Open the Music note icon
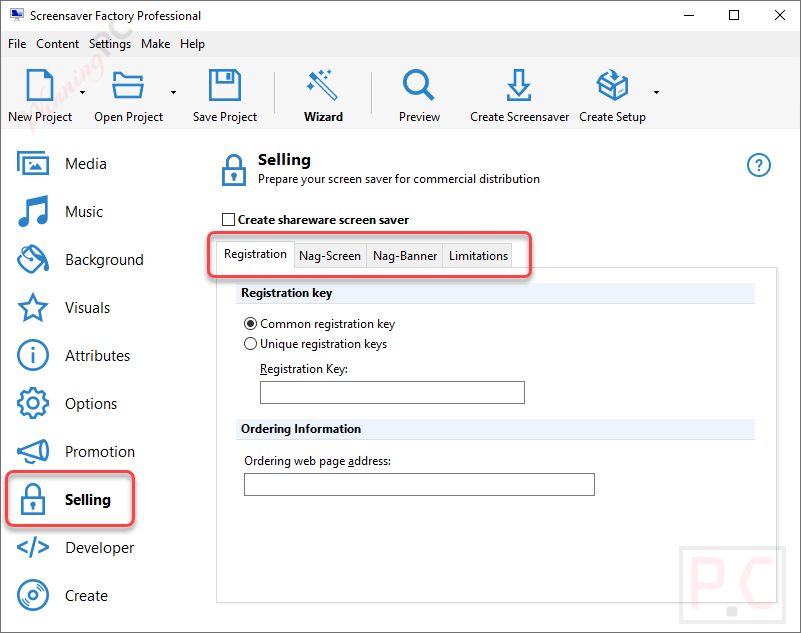 click(x=33, y=211)
